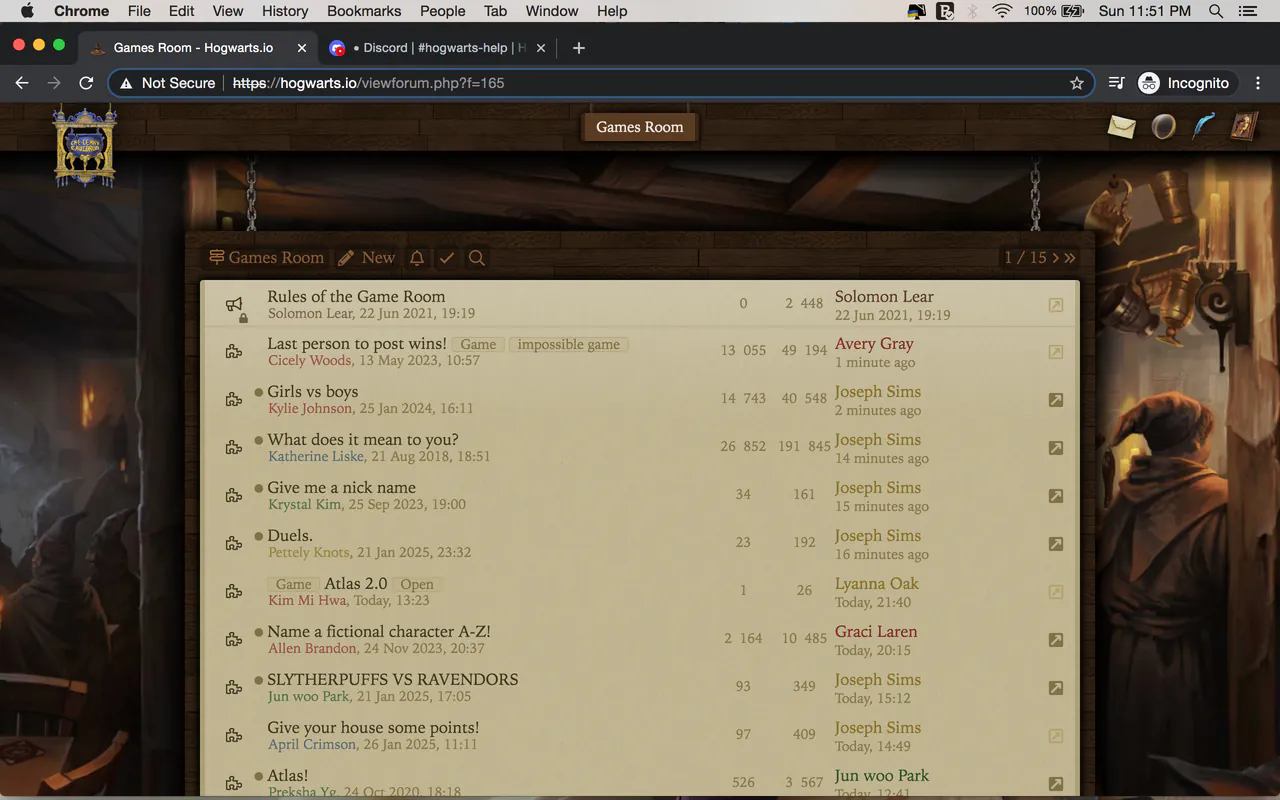Open the media control icon in Chrome toolbar
The width and height of the screenshot is (1280, 800).
pos(1117,83)
